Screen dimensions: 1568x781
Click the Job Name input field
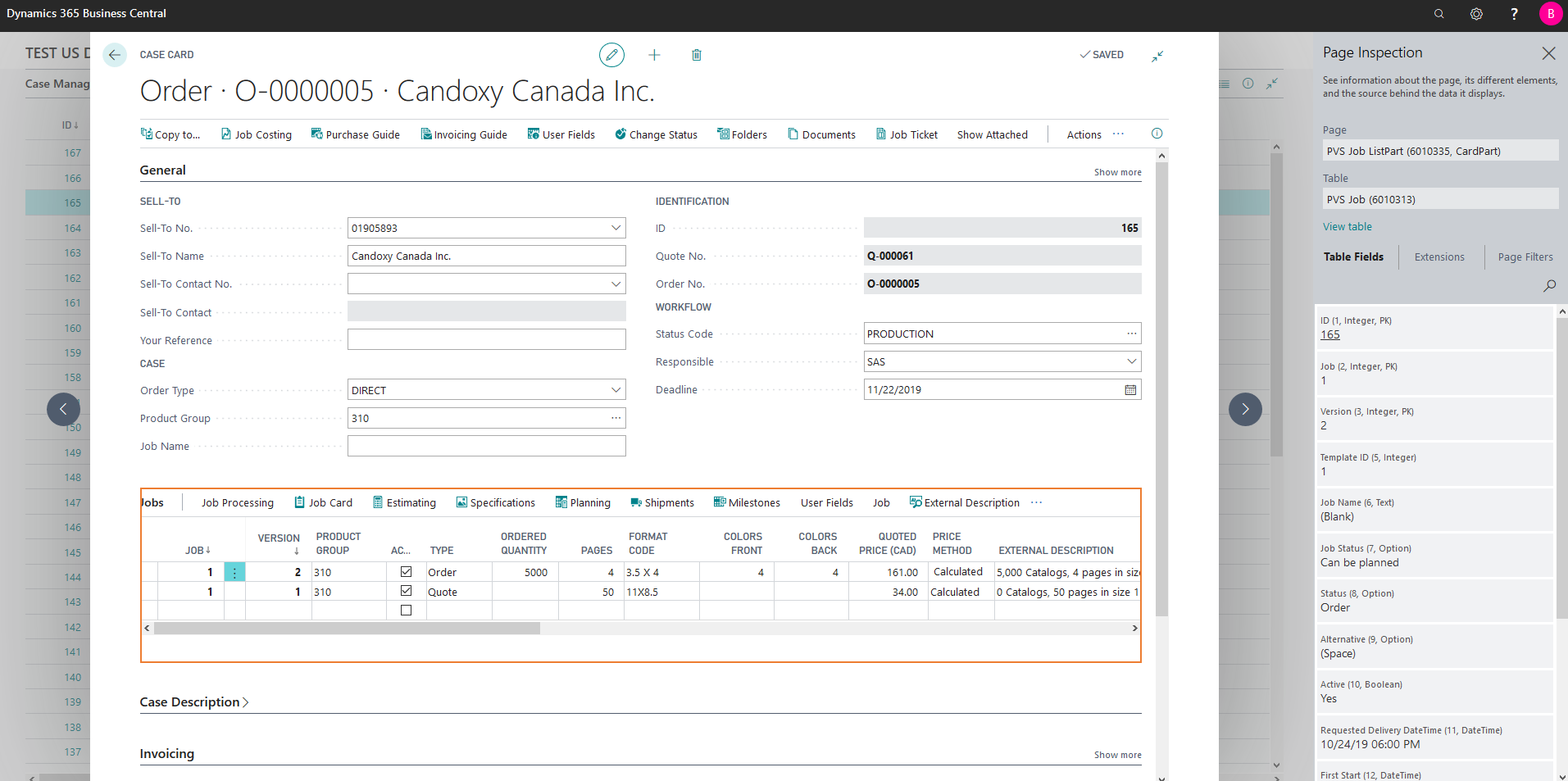(486, 446)
